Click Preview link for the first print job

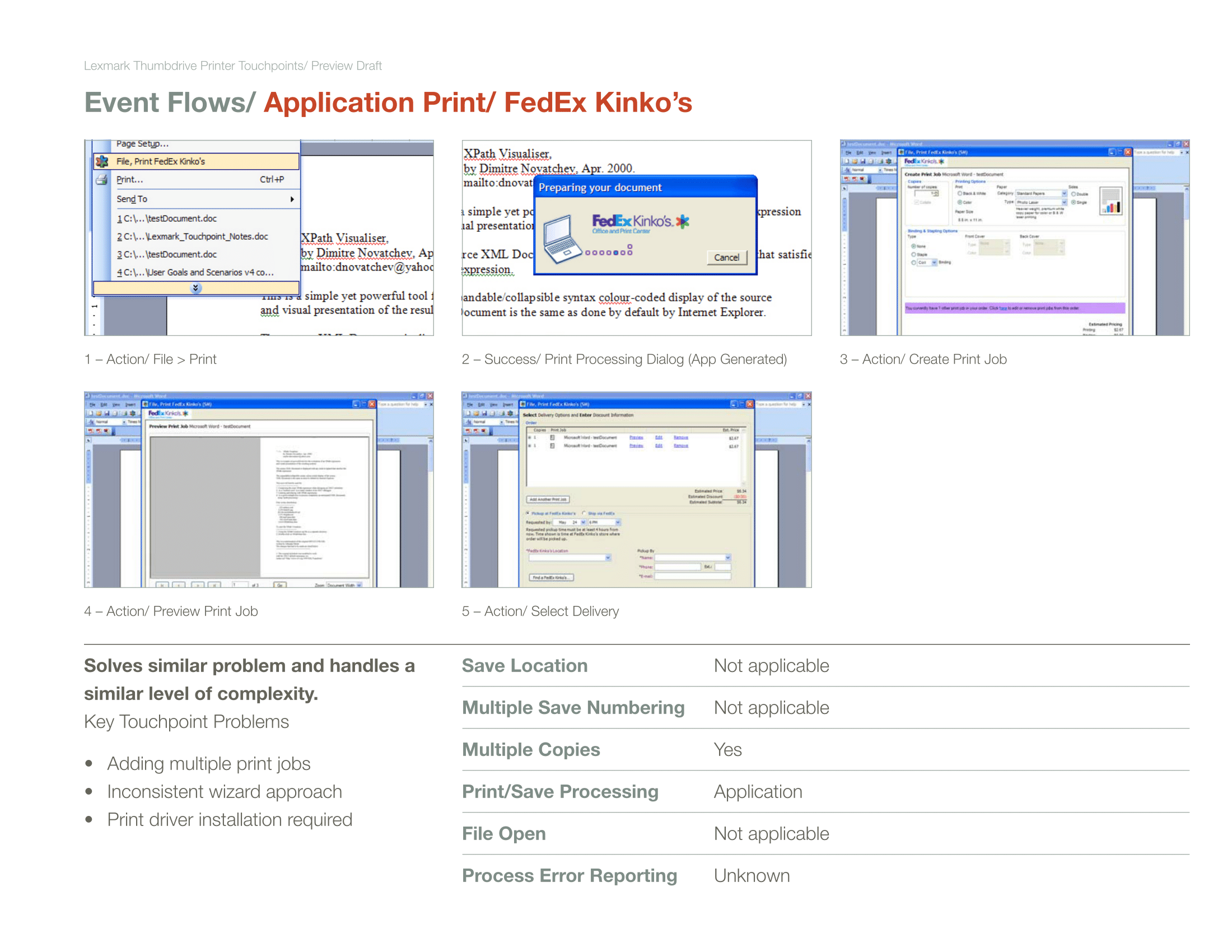point(636,438)
